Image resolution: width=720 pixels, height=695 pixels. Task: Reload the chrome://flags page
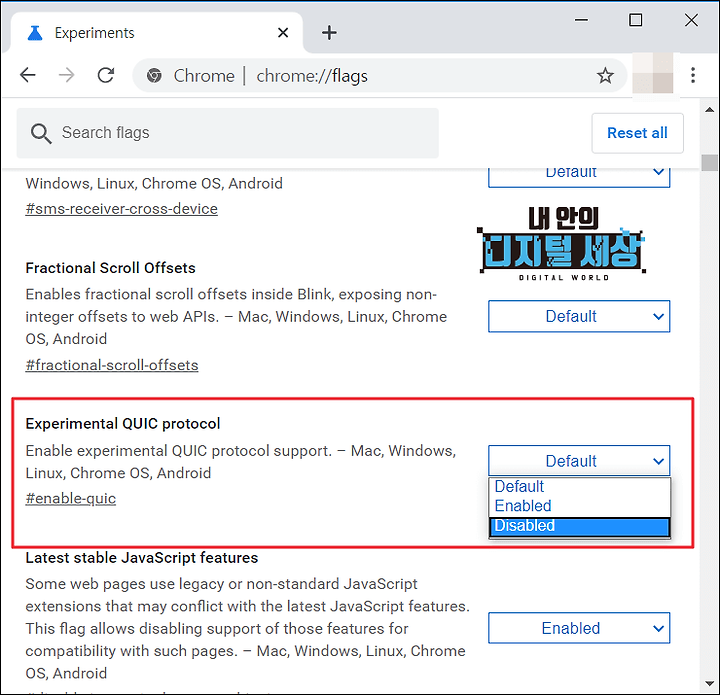coord(106,75)
